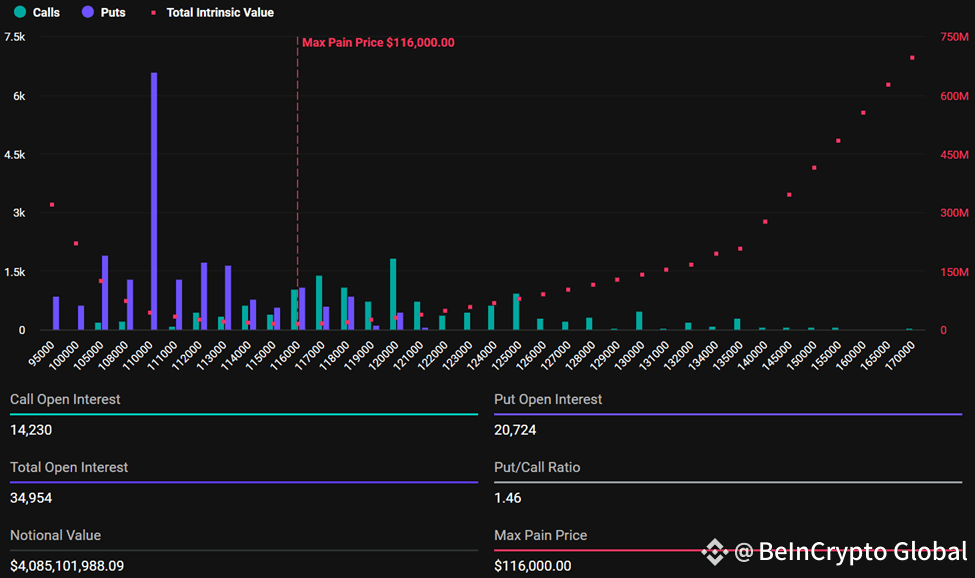Select the call bar at strike 120000
This screenshot has width=975, height=578.
(393, 294)
